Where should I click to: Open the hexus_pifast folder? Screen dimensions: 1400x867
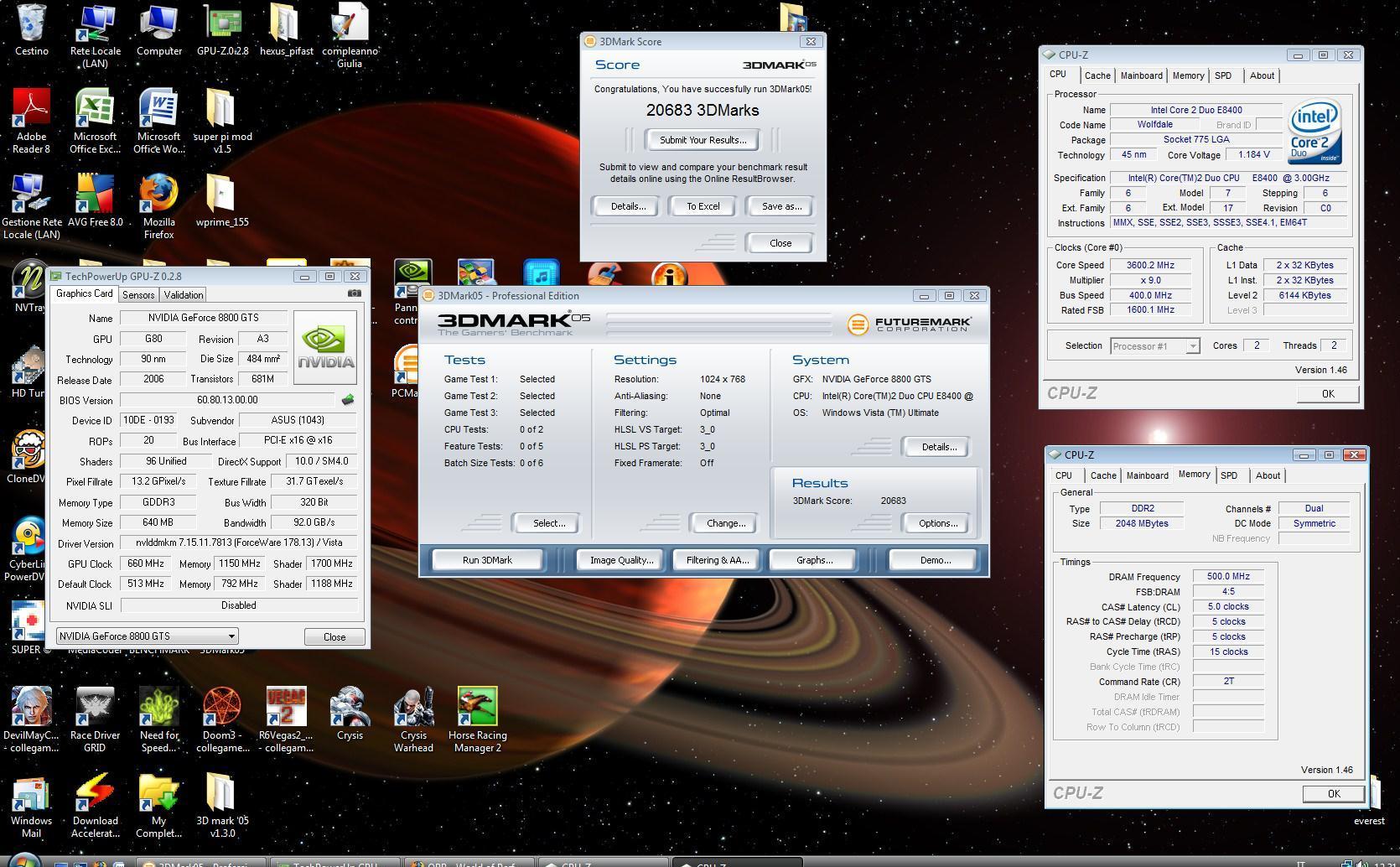pos(286,29)
